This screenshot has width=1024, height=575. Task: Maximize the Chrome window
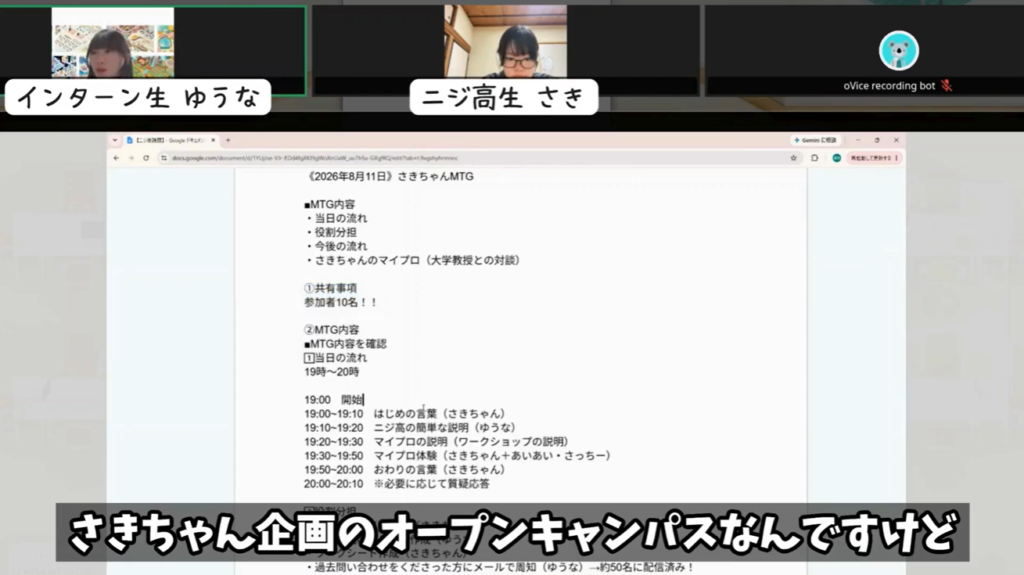(x=877, y=140)
